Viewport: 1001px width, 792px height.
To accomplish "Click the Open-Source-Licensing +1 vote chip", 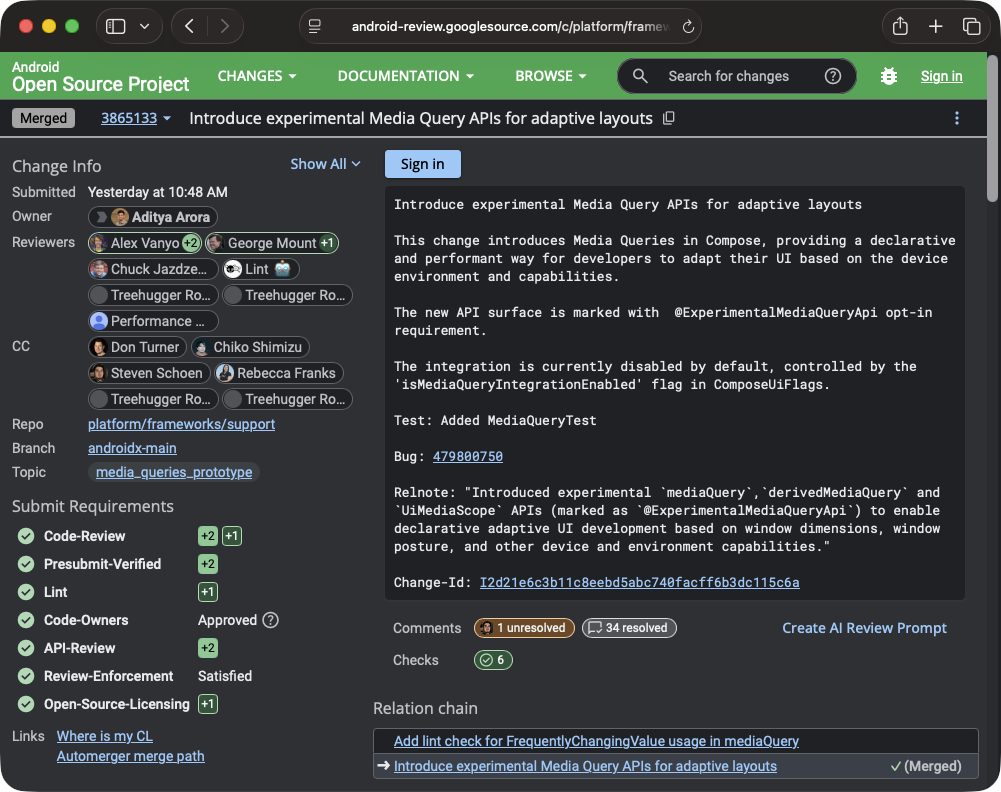I will pos(208,705).
